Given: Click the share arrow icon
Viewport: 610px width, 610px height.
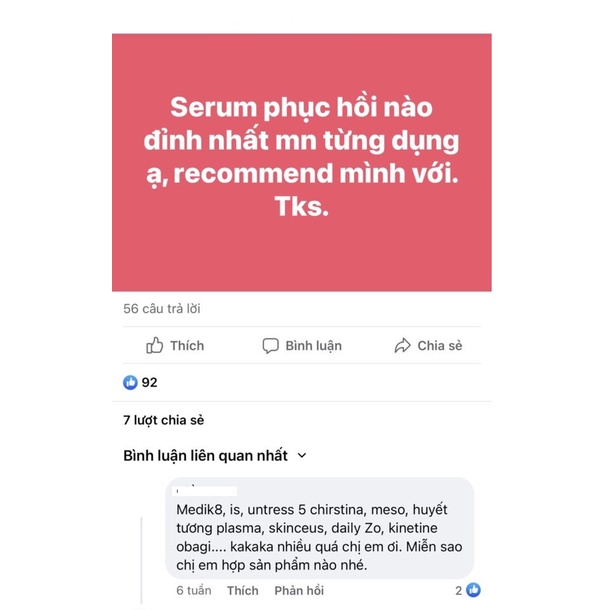Looking at the screenshot, I should click(402, 345).
